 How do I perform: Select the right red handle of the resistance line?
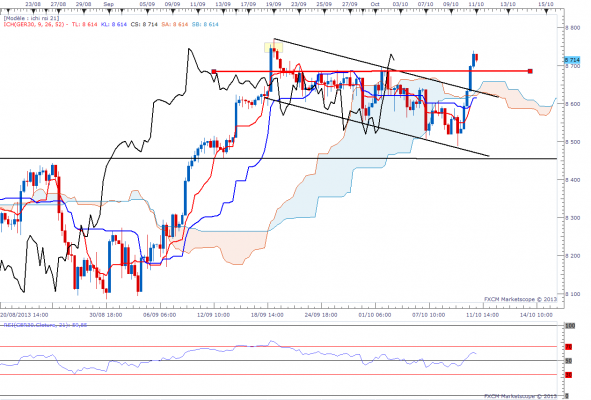pos(530,71)
